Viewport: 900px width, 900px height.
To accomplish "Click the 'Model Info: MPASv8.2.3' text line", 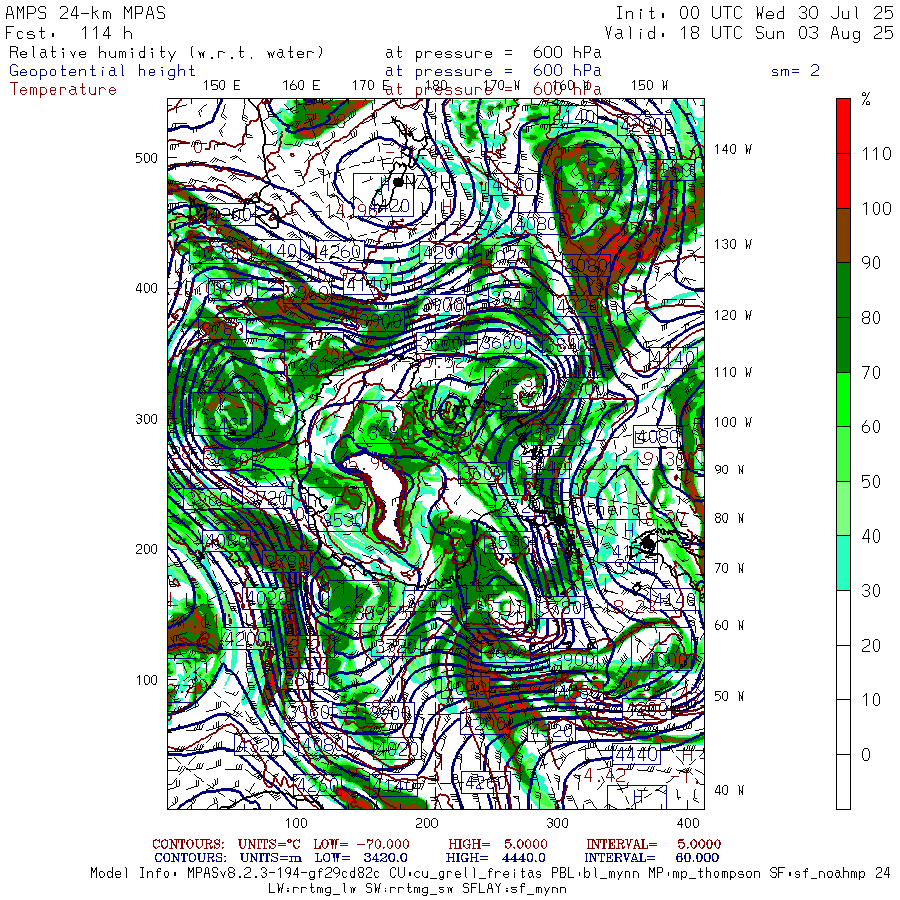I will 490,874.
